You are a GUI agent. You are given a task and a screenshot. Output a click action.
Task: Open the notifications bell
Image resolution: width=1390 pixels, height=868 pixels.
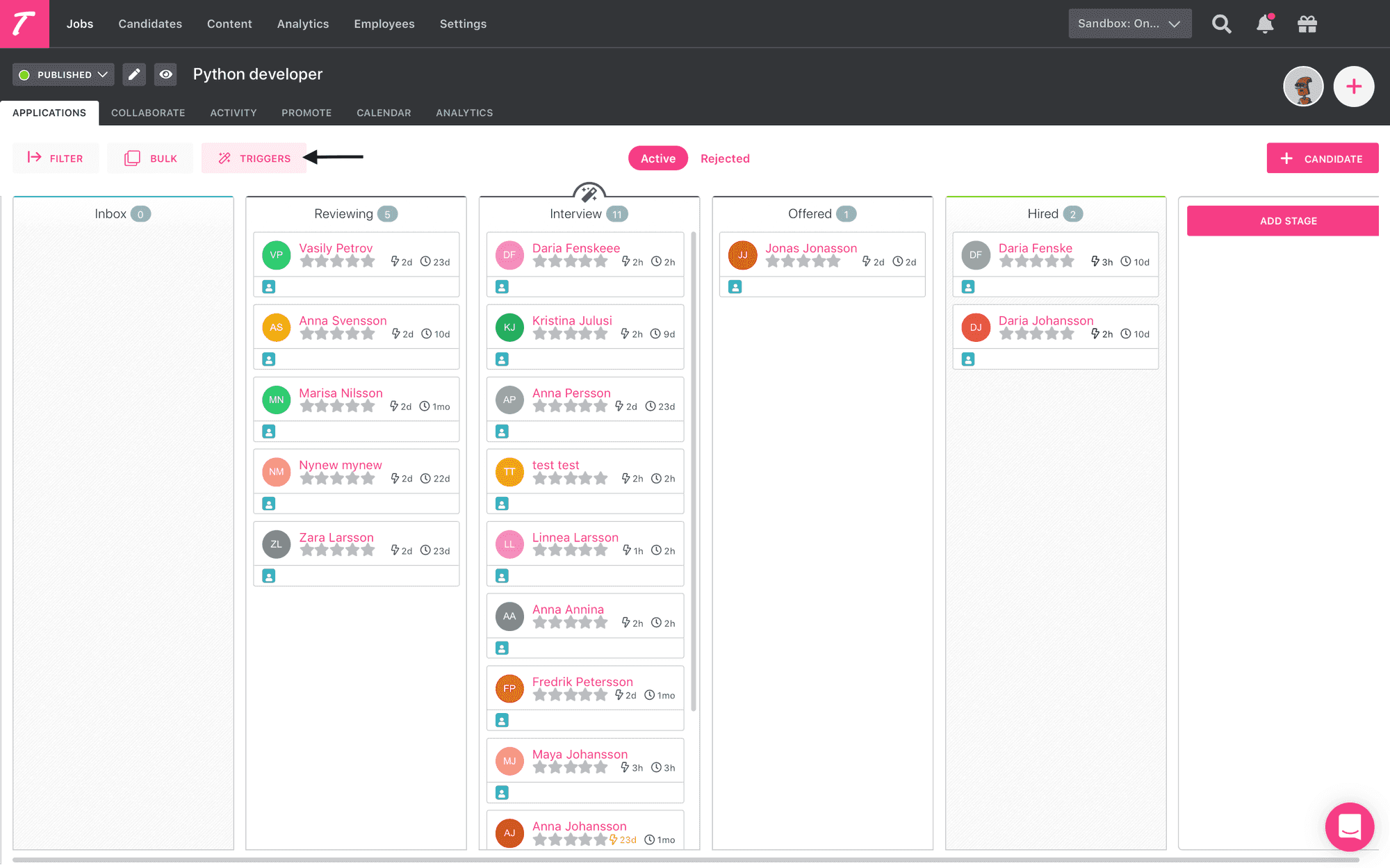(x=1265, y=24)
